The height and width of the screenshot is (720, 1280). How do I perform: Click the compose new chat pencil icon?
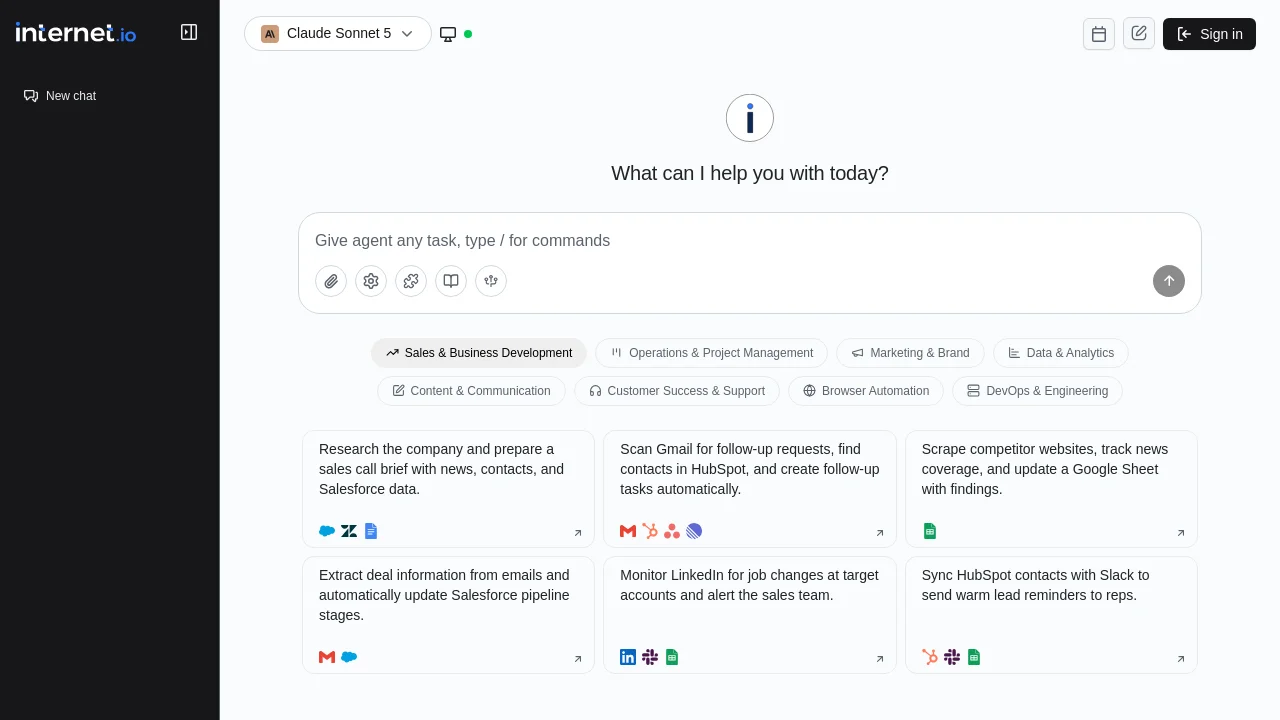point(1139,33)
